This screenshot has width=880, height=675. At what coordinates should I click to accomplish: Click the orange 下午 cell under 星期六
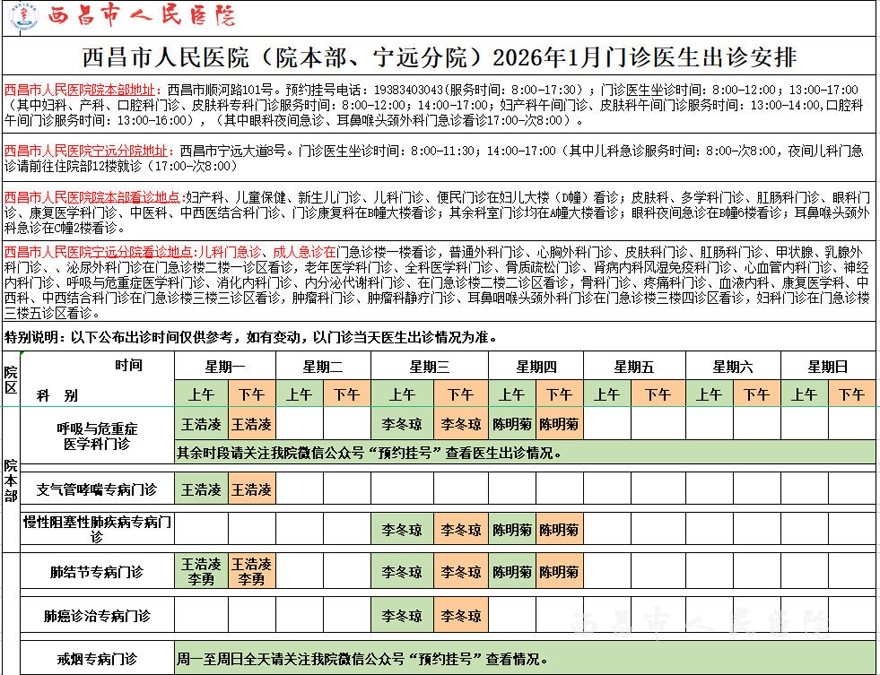tap(757, 394)
